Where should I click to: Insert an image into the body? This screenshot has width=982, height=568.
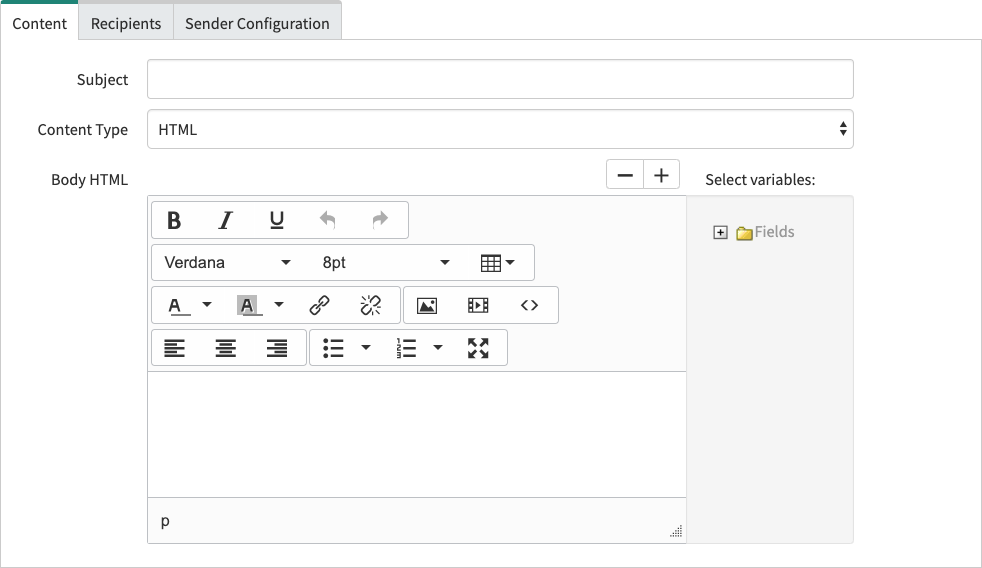[x=427, y=306]
